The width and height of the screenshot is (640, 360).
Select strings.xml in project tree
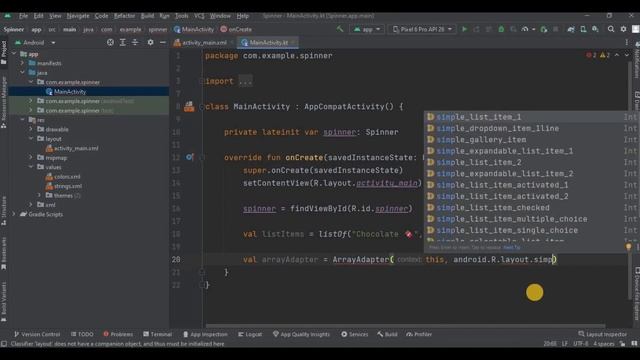tap(64, 186)
